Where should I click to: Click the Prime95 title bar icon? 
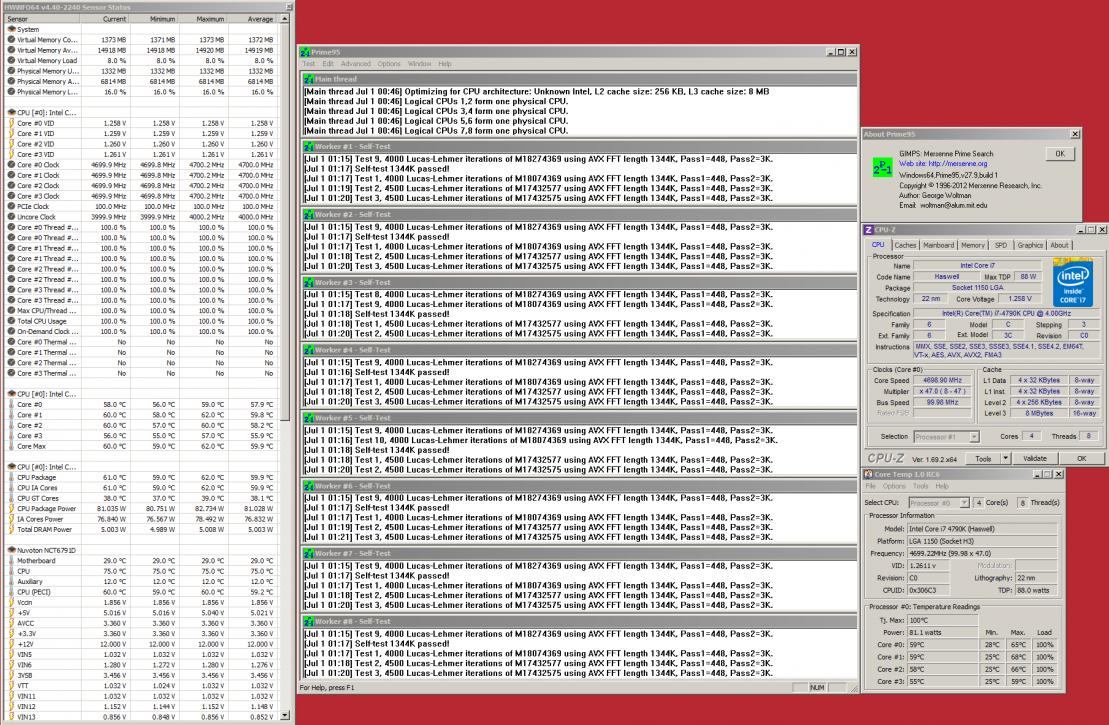tap(305, 52)
